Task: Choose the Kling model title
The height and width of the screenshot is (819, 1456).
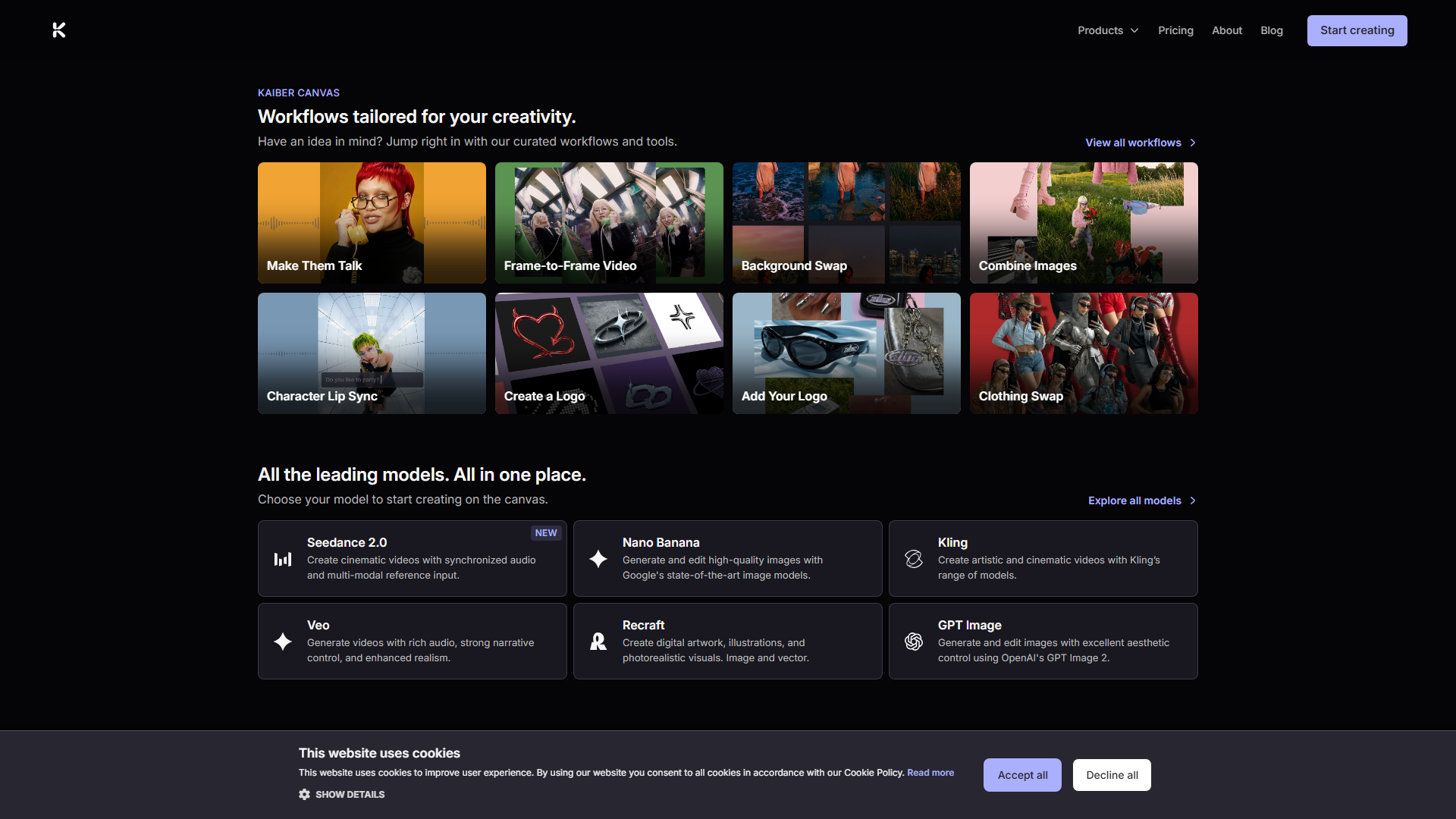Action: [x=952, y=542]
